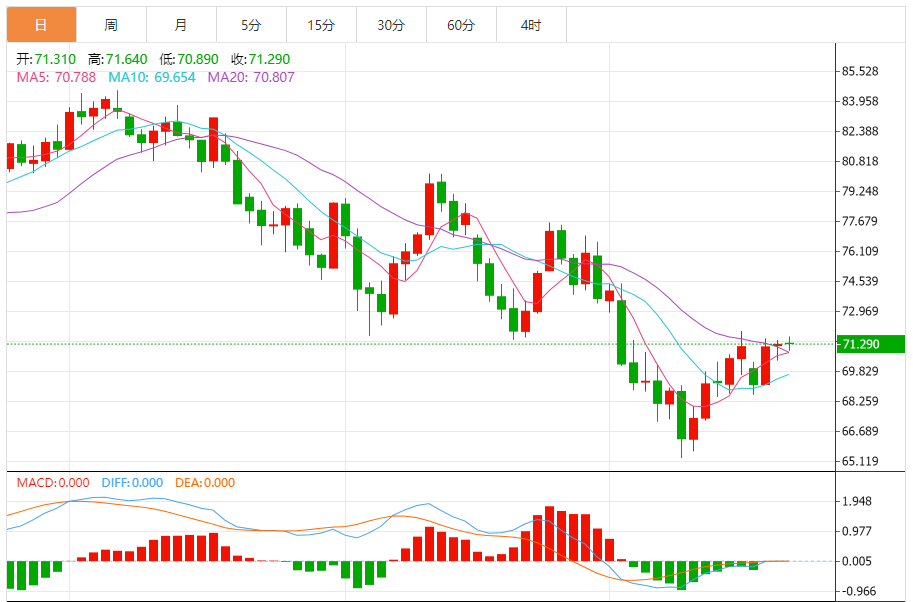Viewport: 913px width, 602px height.
Task: Click the latest green cross candlestick
Action: click(790, 344)
